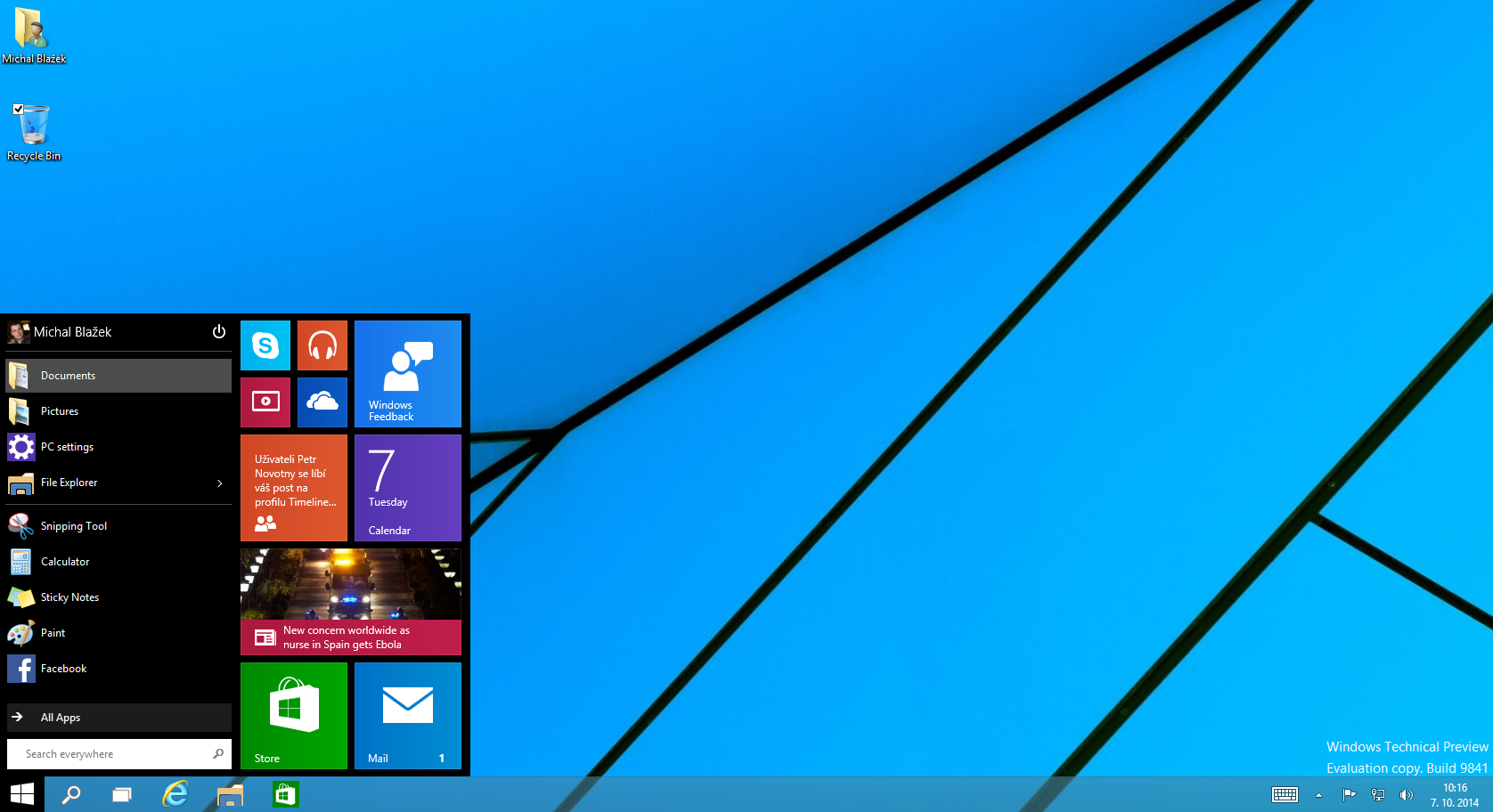Click the Search everywhere input box
The image size is (1493, 812).
click(x=118, y=754)
